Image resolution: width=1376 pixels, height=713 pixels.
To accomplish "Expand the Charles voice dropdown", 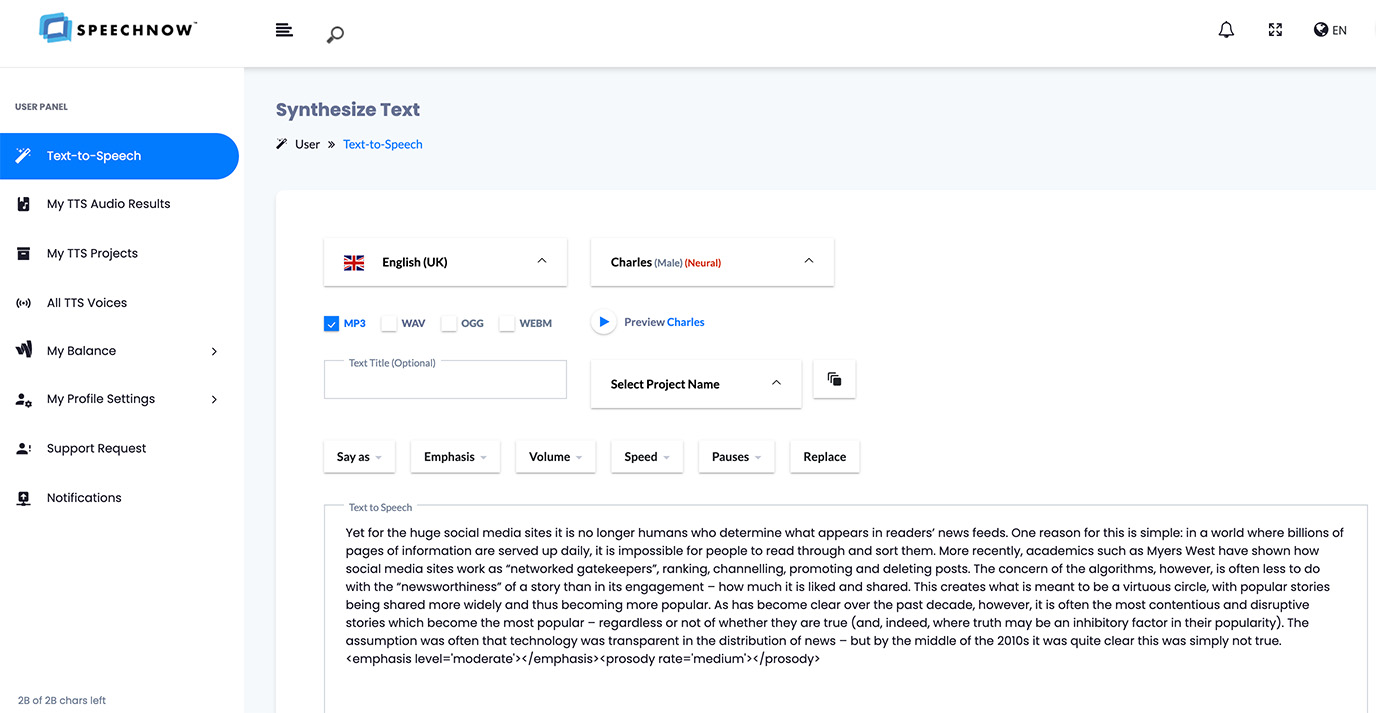I will tap(712, 262).
